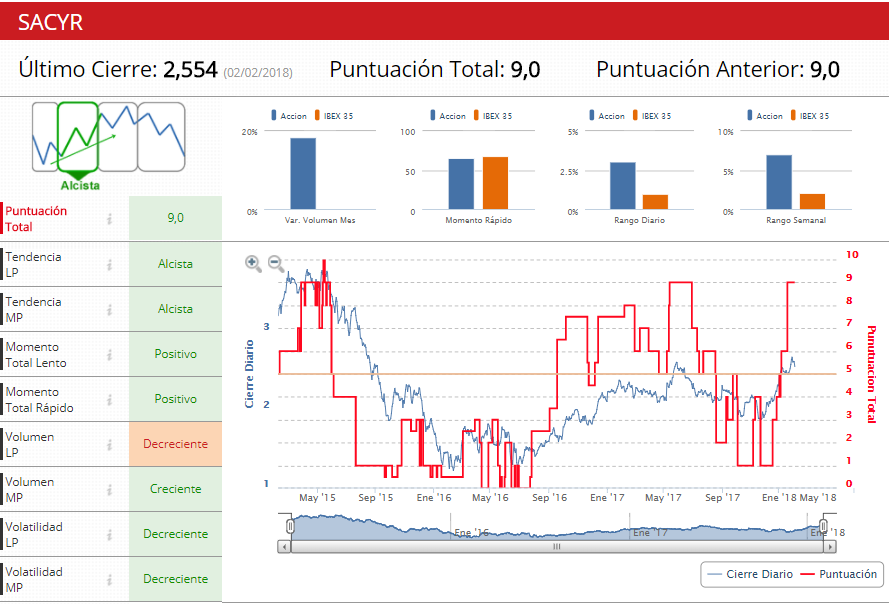Click left arrow of navigator scrollbar
This screenshot has height=604, width=891.
284,547
